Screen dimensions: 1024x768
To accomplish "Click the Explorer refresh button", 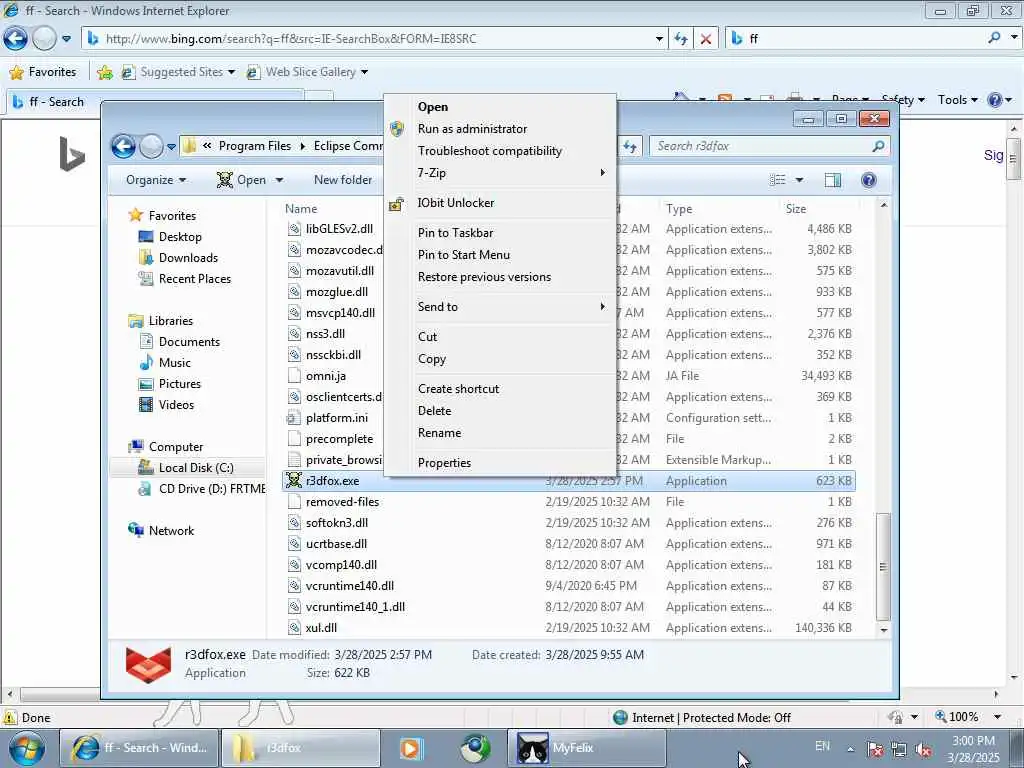I will pos(630,146).
